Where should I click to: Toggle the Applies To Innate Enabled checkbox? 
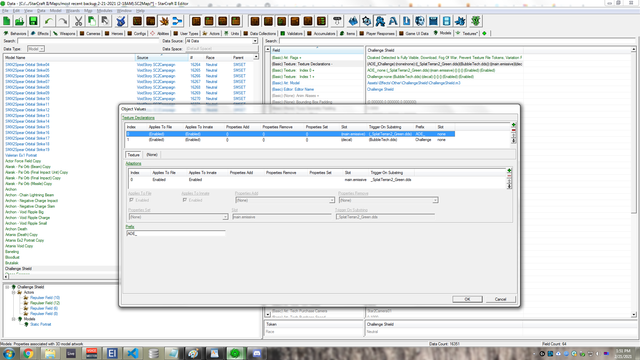click(x=184, y=200)
